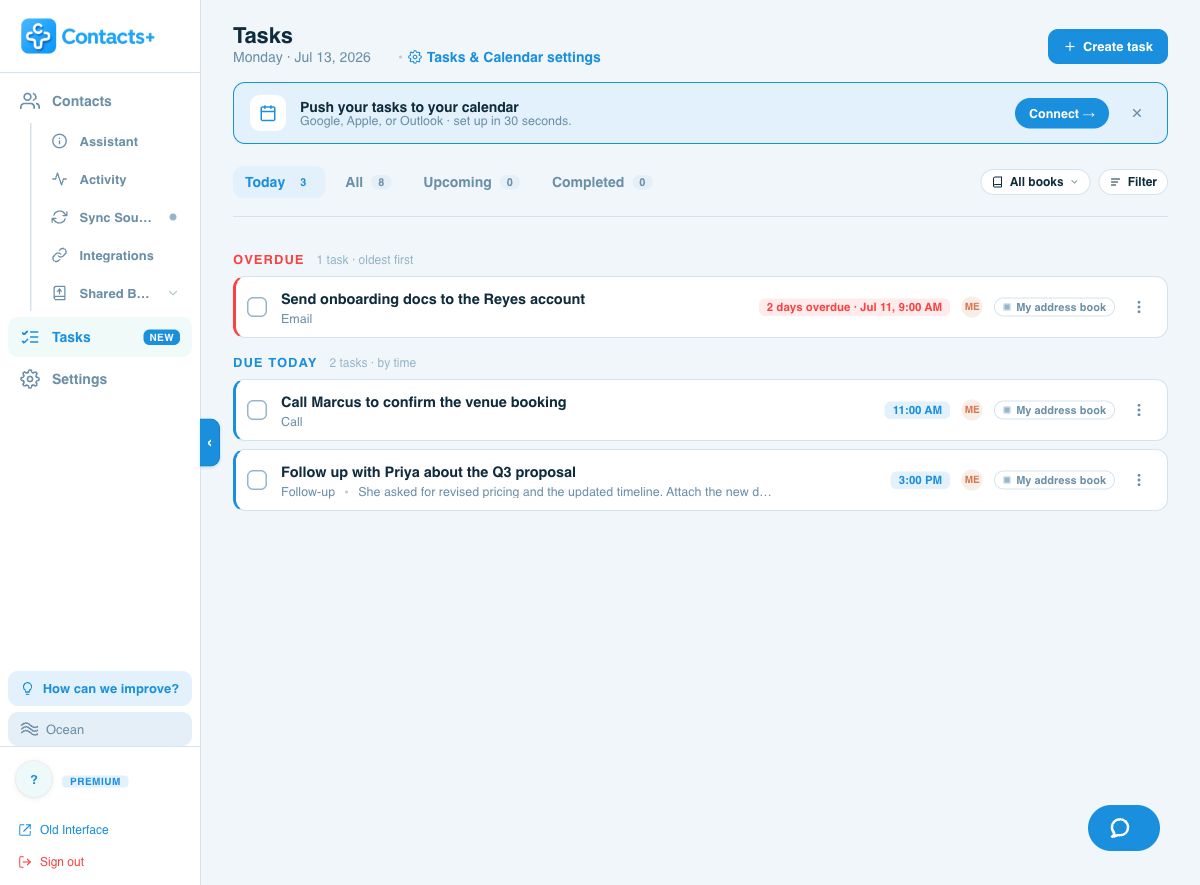Viewport: 1200px width, 885px height.
Task: Click My address book tag on Priya task
Action: coord(1054,480)
